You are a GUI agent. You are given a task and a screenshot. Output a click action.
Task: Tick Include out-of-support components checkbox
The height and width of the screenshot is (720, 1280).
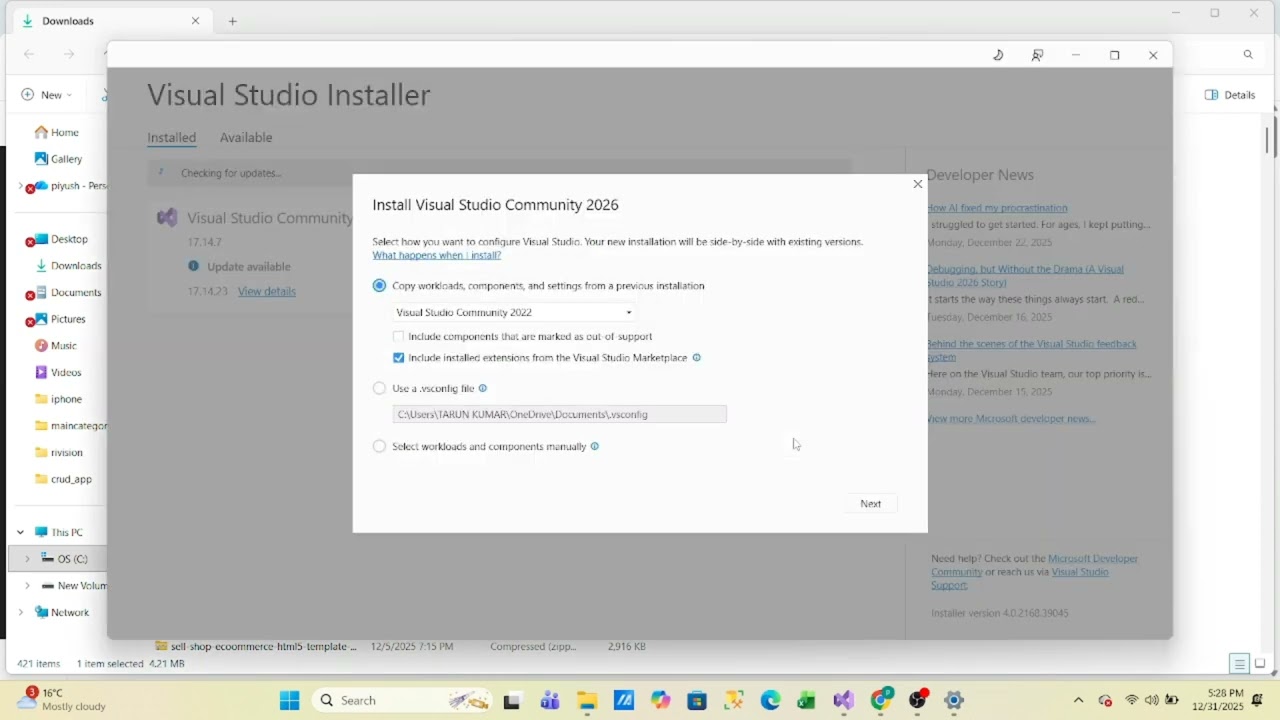(399, 337)
